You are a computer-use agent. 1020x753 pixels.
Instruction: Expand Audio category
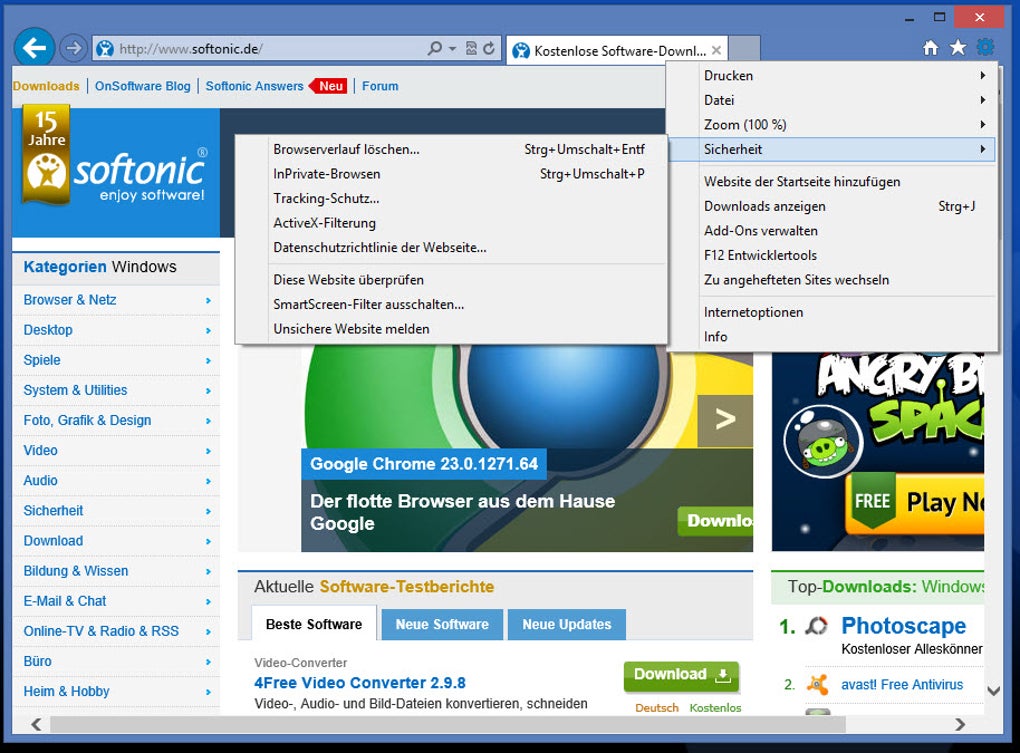[116, 481]
